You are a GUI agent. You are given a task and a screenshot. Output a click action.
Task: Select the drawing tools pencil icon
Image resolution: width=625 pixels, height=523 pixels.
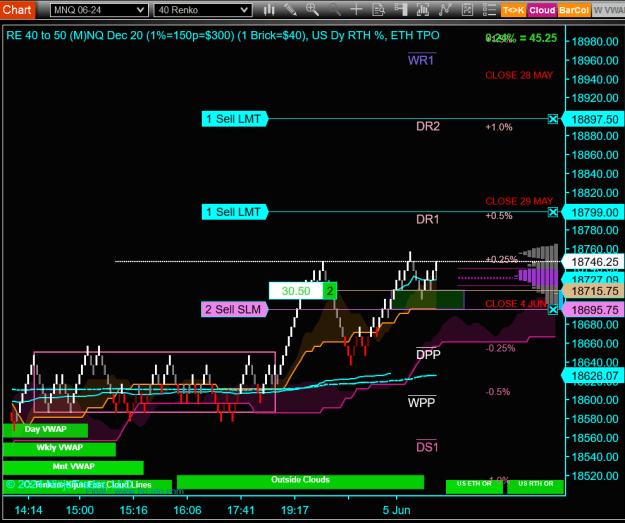(x=291, y=10)
